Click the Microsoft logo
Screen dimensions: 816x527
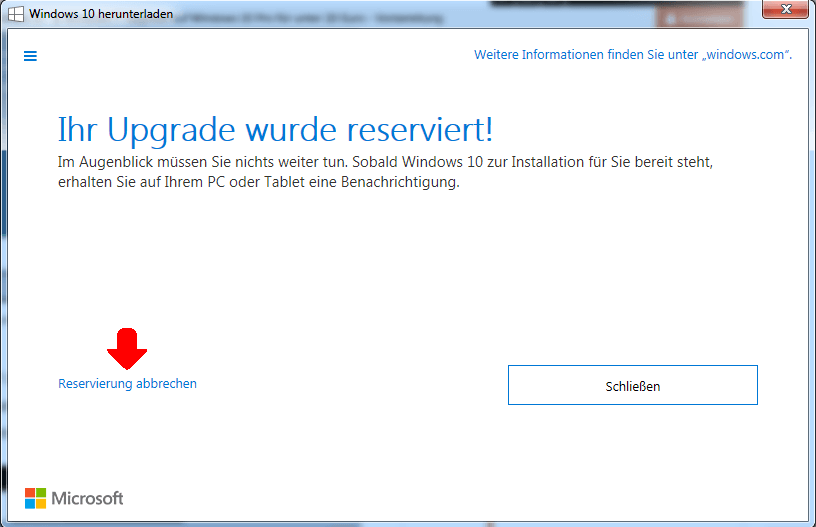tap(74, 498)
